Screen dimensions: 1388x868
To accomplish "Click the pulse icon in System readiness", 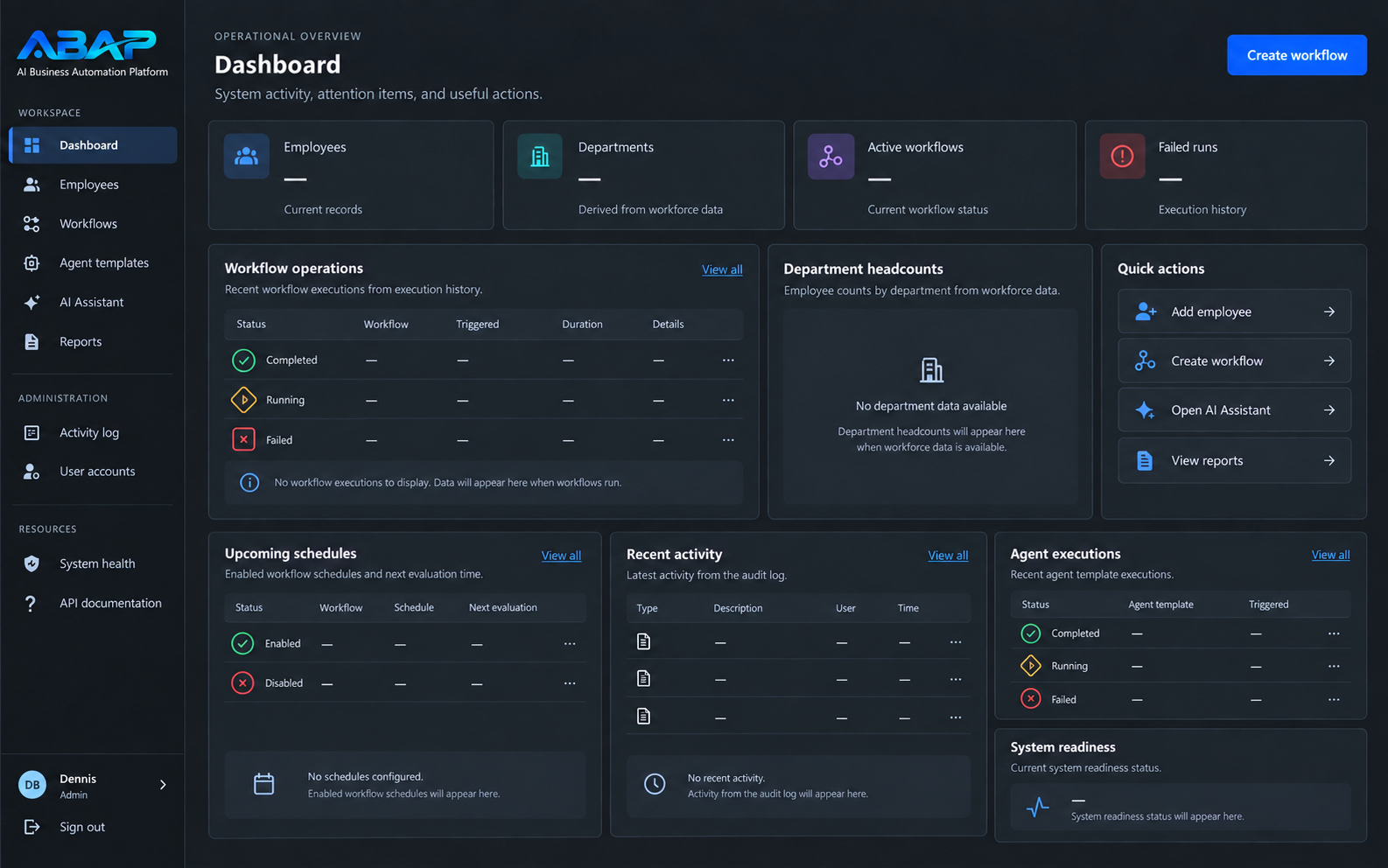I will tap(1038, 807).
